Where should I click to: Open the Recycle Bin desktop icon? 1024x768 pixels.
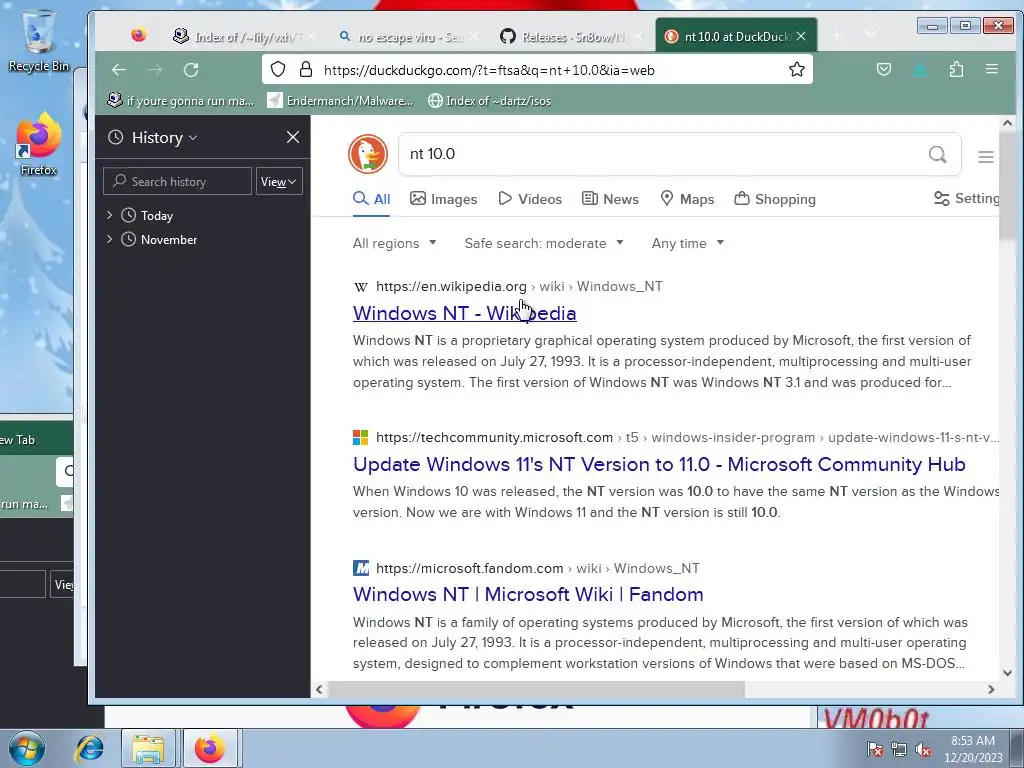[x=39, y=40]
